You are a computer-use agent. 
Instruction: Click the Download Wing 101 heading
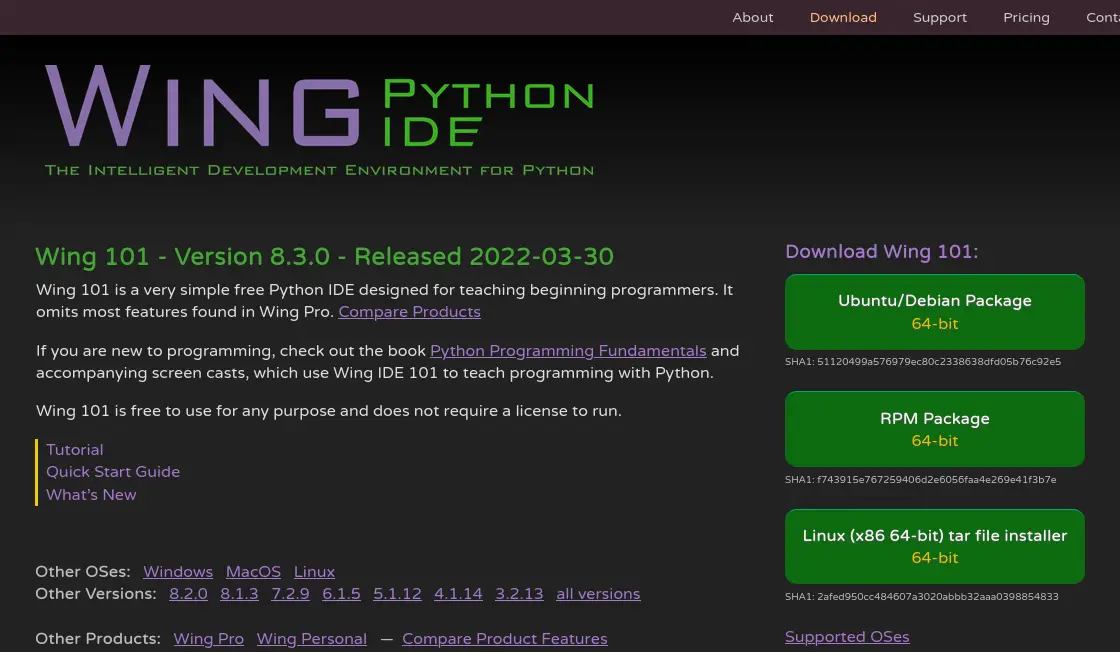point(881,252)
